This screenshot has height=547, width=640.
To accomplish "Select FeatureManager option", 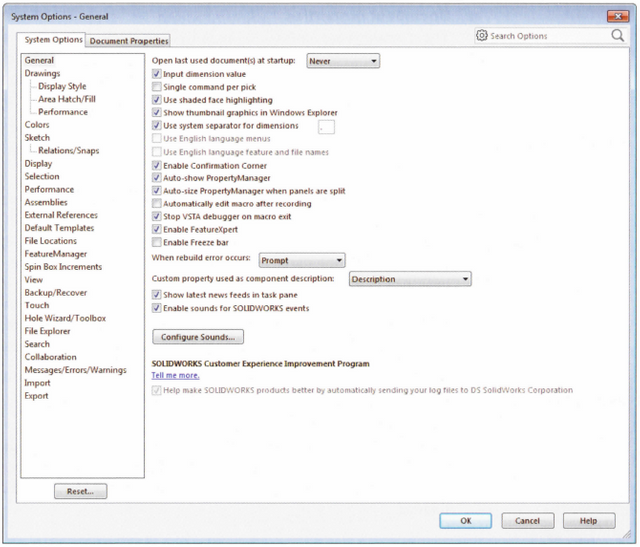I will (x=56, y=254).
